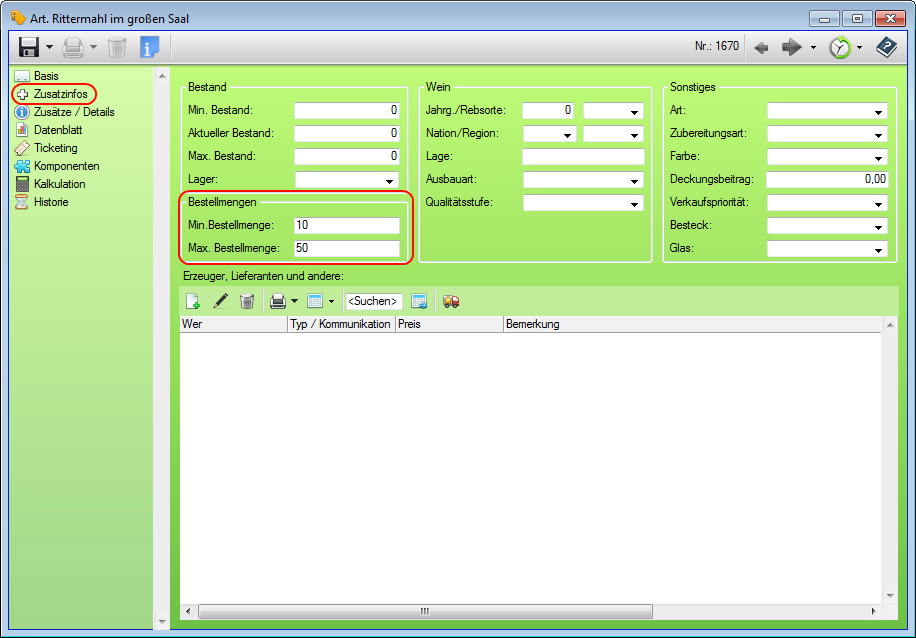Select Kalkulation in the sidebar
Image resolution: width=916 pixels, height=638 pixels.
[x=59, y=184]
